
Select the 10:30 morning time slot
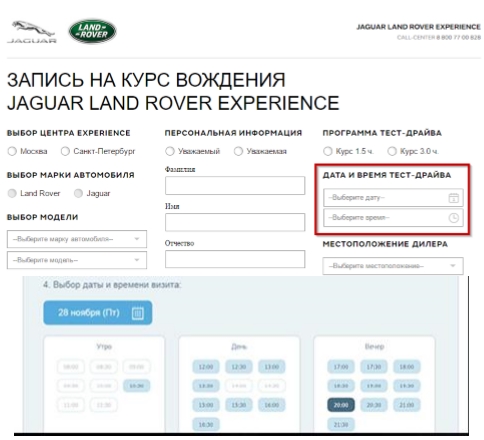[137, 386]
